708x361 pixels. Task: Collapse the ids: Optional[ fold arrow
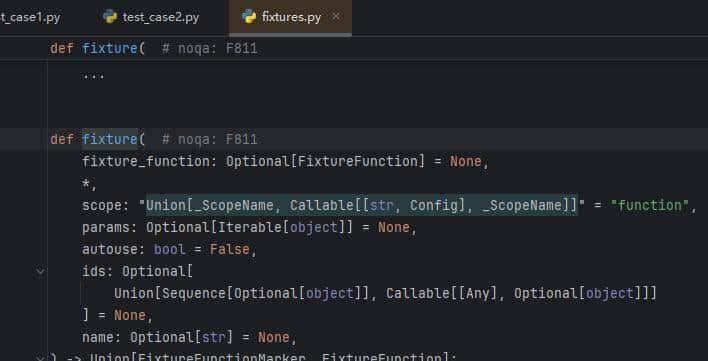[x=41, y=272]
